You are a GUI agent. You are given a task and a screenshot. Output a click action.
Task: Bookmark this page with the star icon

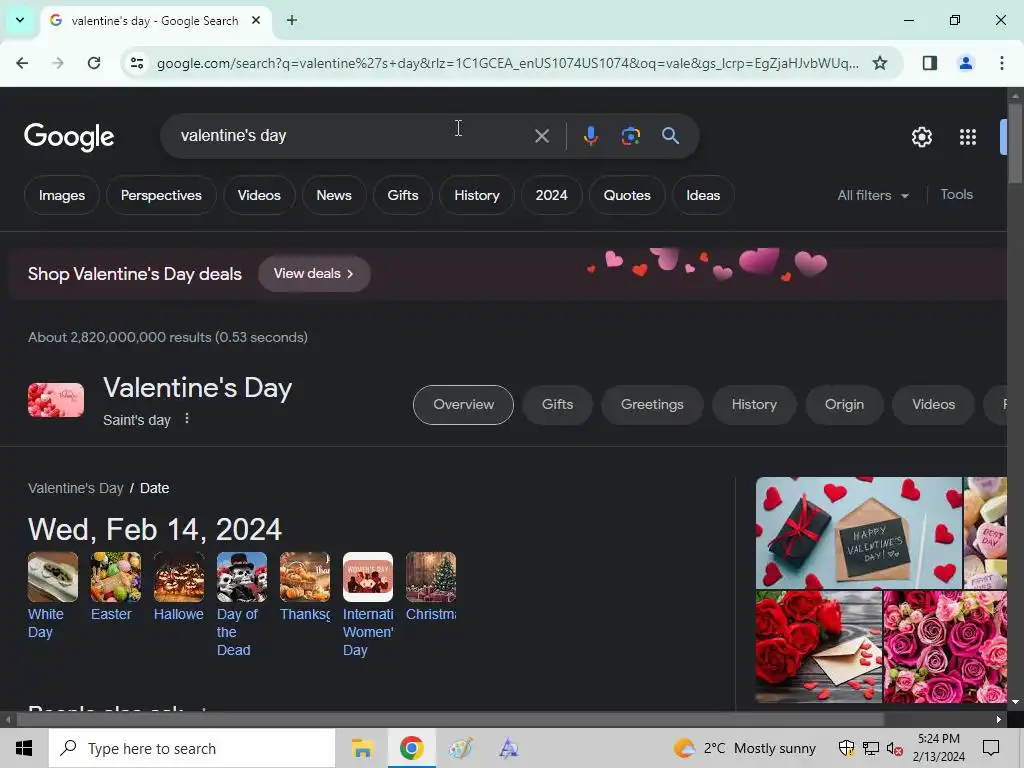tap(880, 63)
